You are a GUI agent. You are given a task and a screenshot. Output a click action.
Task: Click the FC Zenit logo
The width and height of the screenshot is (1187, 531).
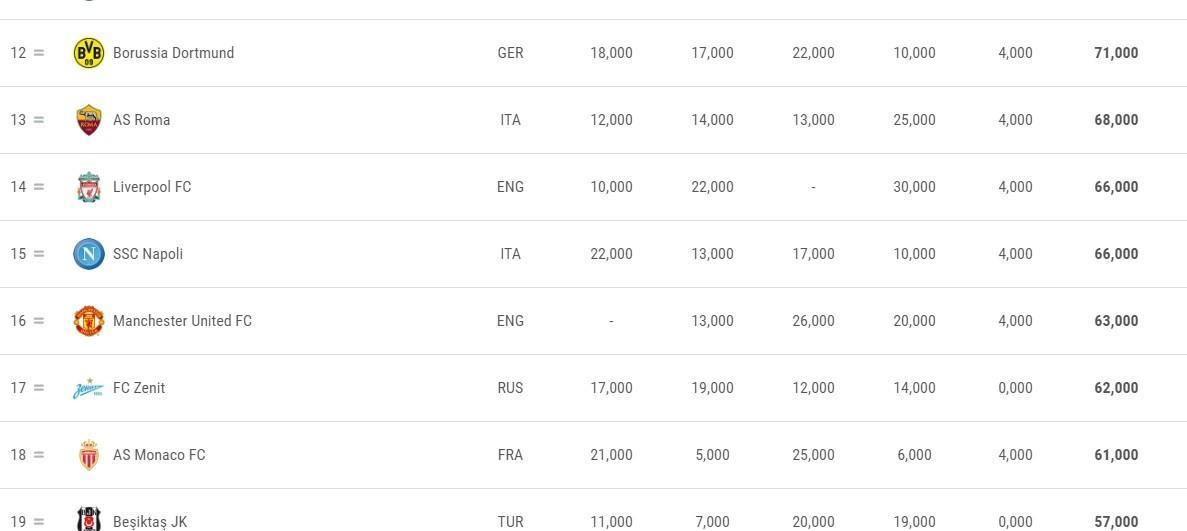89,388
